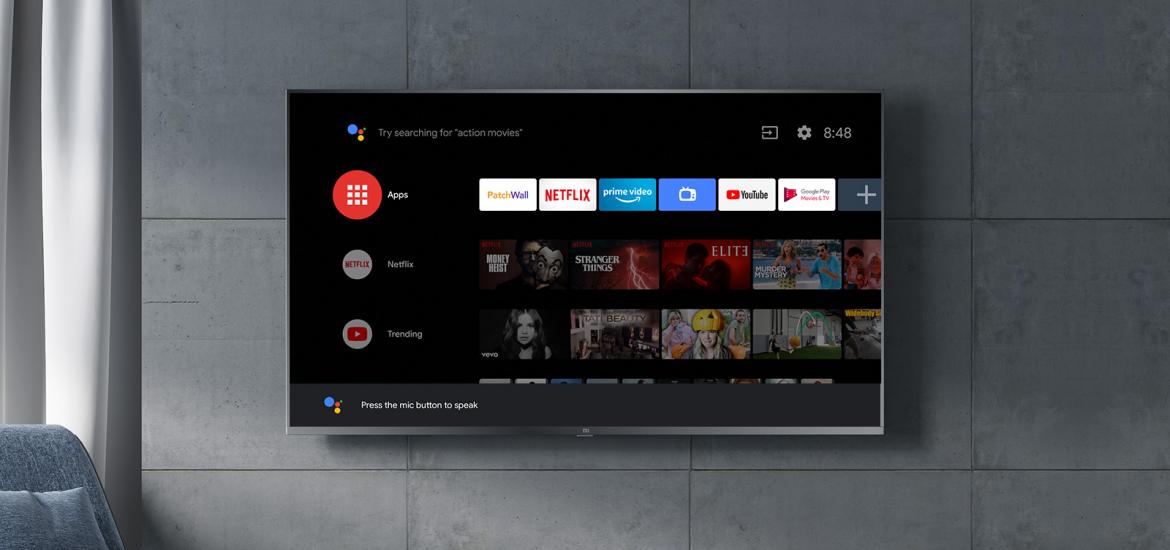This screenshot has height=550, width=1170.
Task: Launch the blue Live TV app tile
Action: point(686,195)
